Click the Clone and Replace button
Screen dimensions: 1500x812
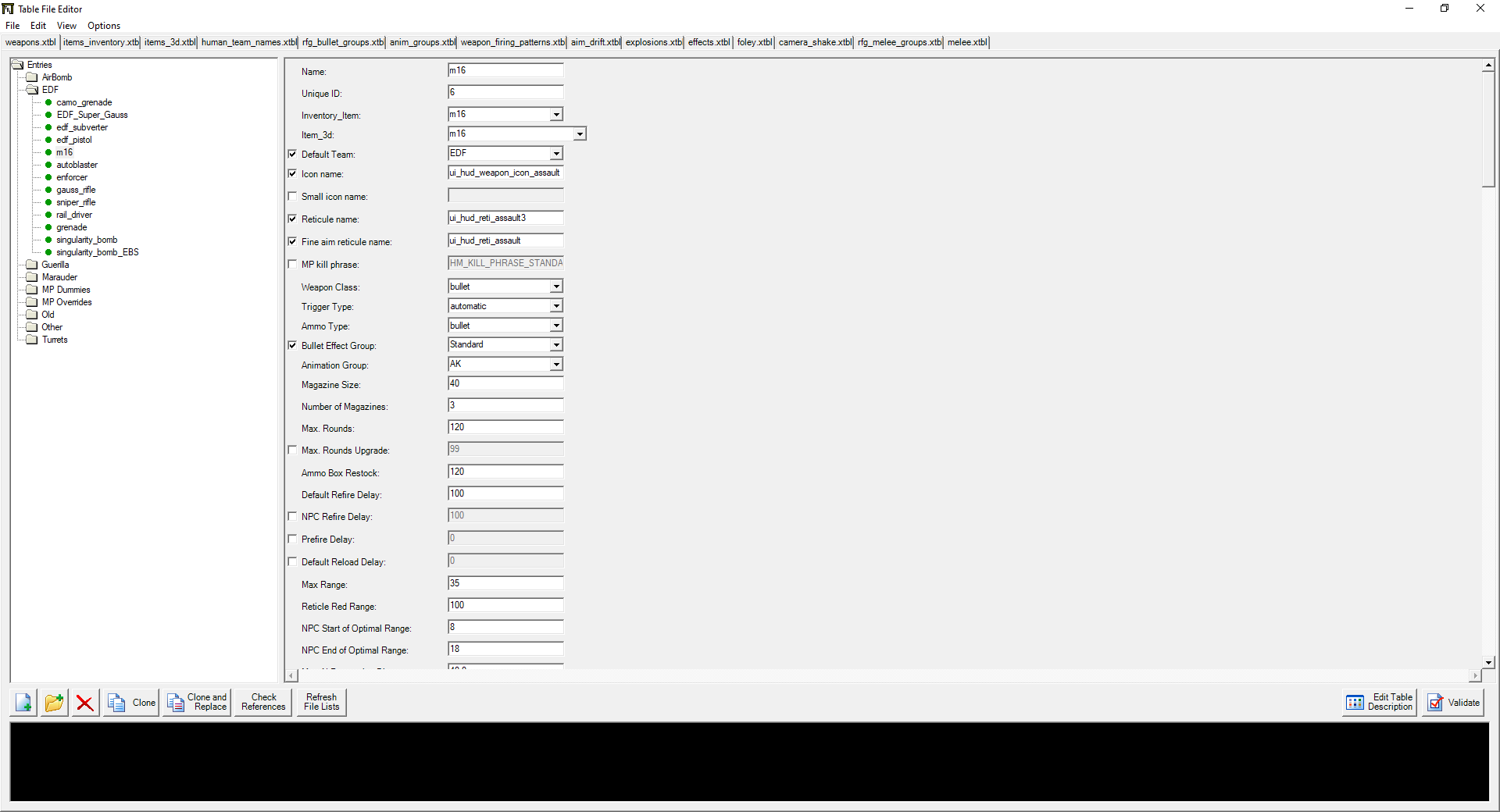click(x=197, y=703)
